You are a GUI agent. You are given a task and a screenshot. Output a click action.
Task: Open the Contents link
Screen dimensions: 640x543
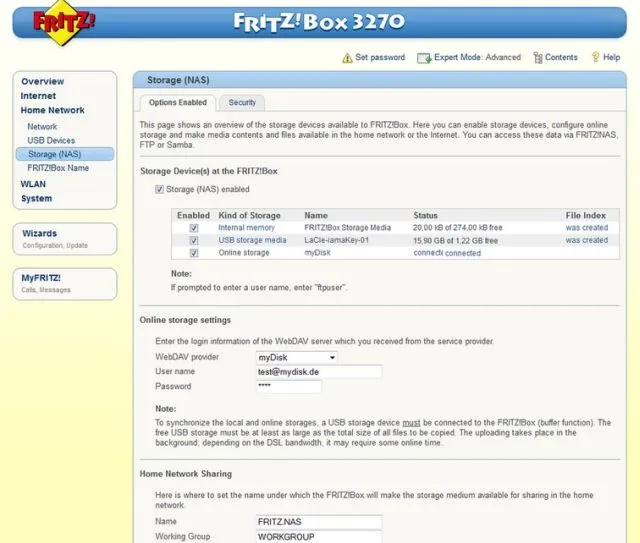[x=561, y=57]
